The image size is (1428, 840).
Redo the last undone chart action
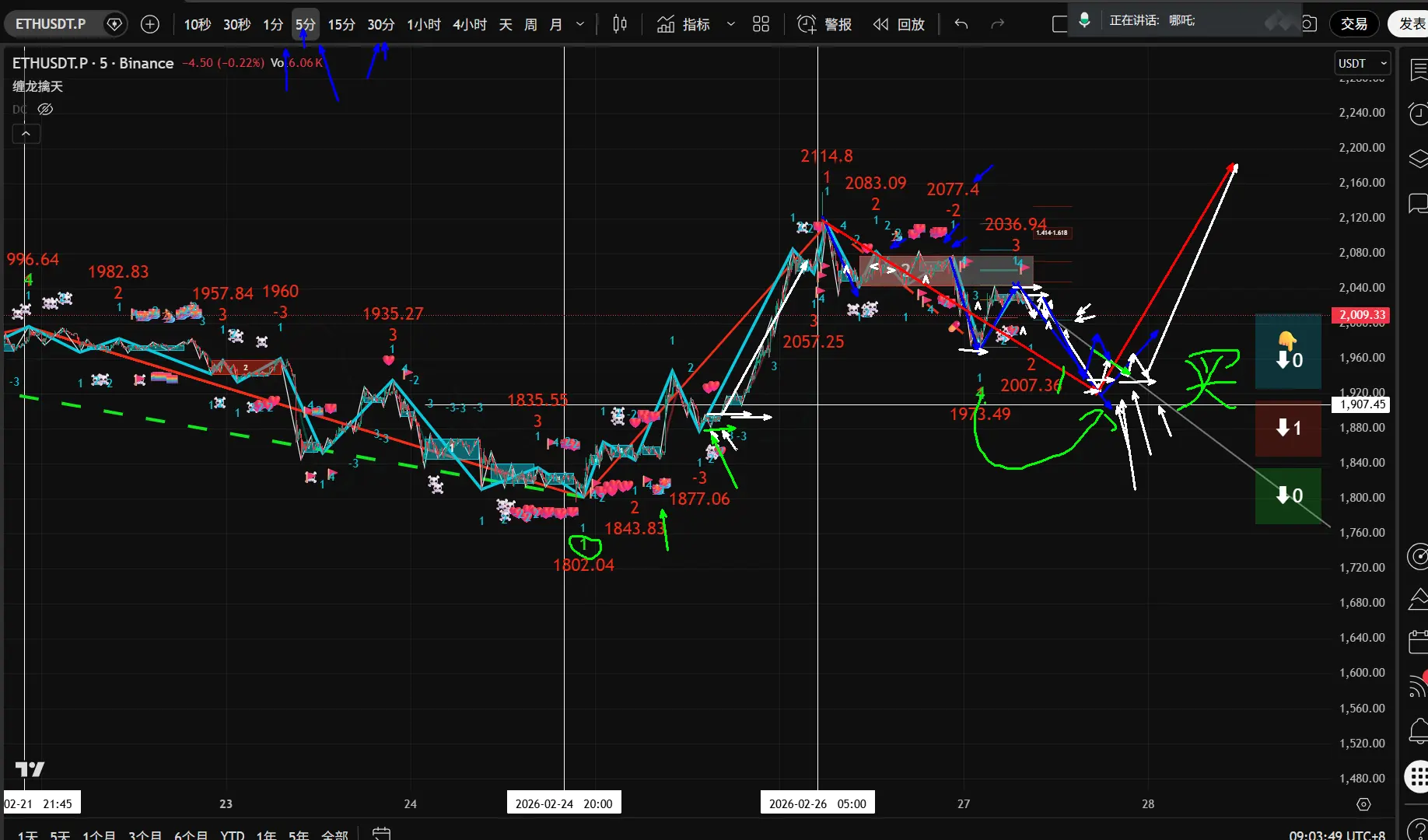pyautogui.click(x=998, y=25)
